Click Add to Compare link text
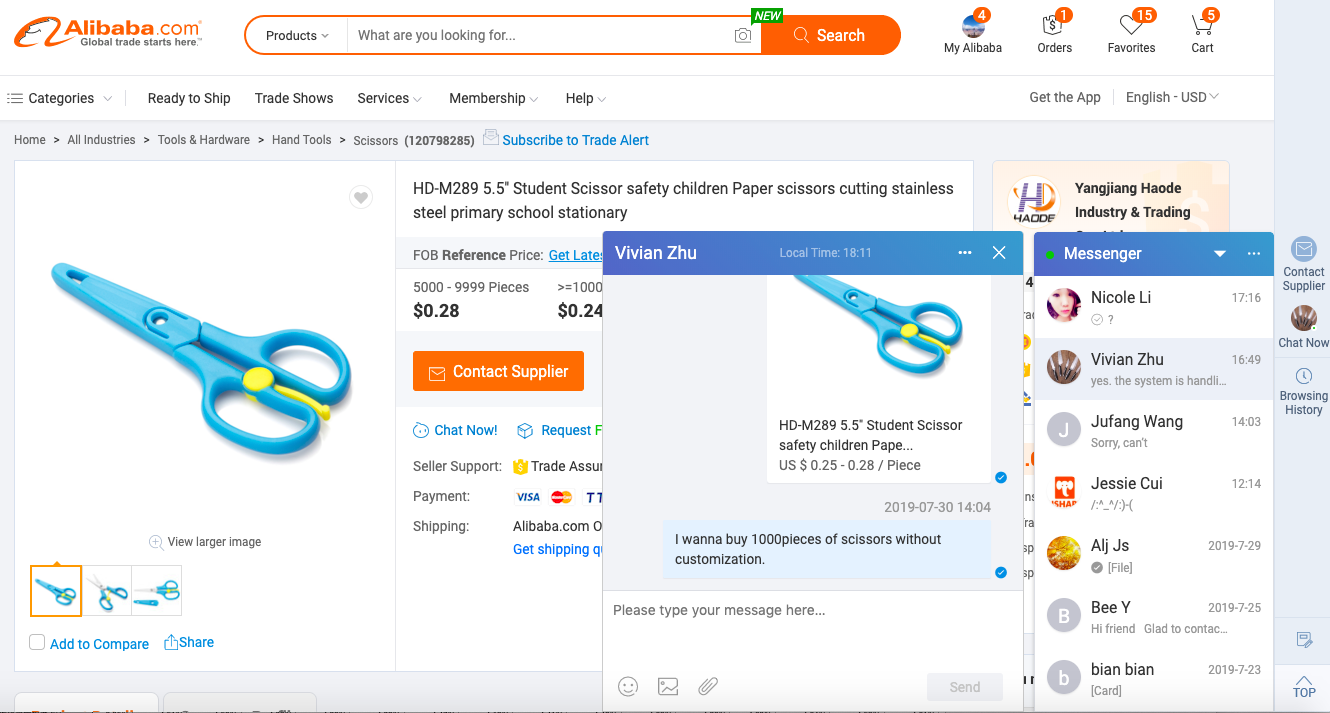1330x713 pixels. coord(99,644)
